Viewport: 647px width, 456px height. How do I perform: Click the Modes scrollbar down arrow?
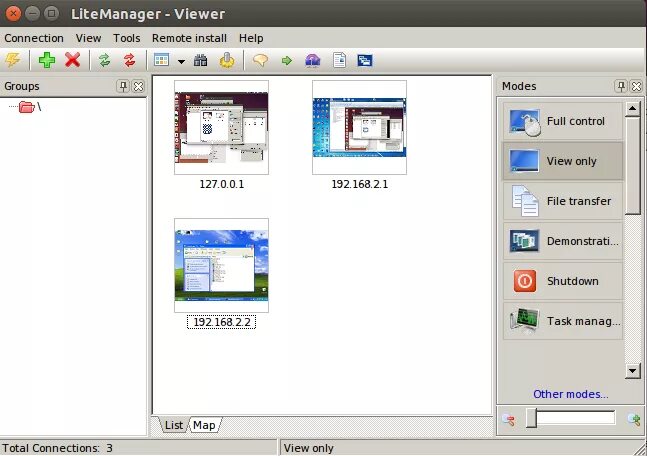pos(633,370)
